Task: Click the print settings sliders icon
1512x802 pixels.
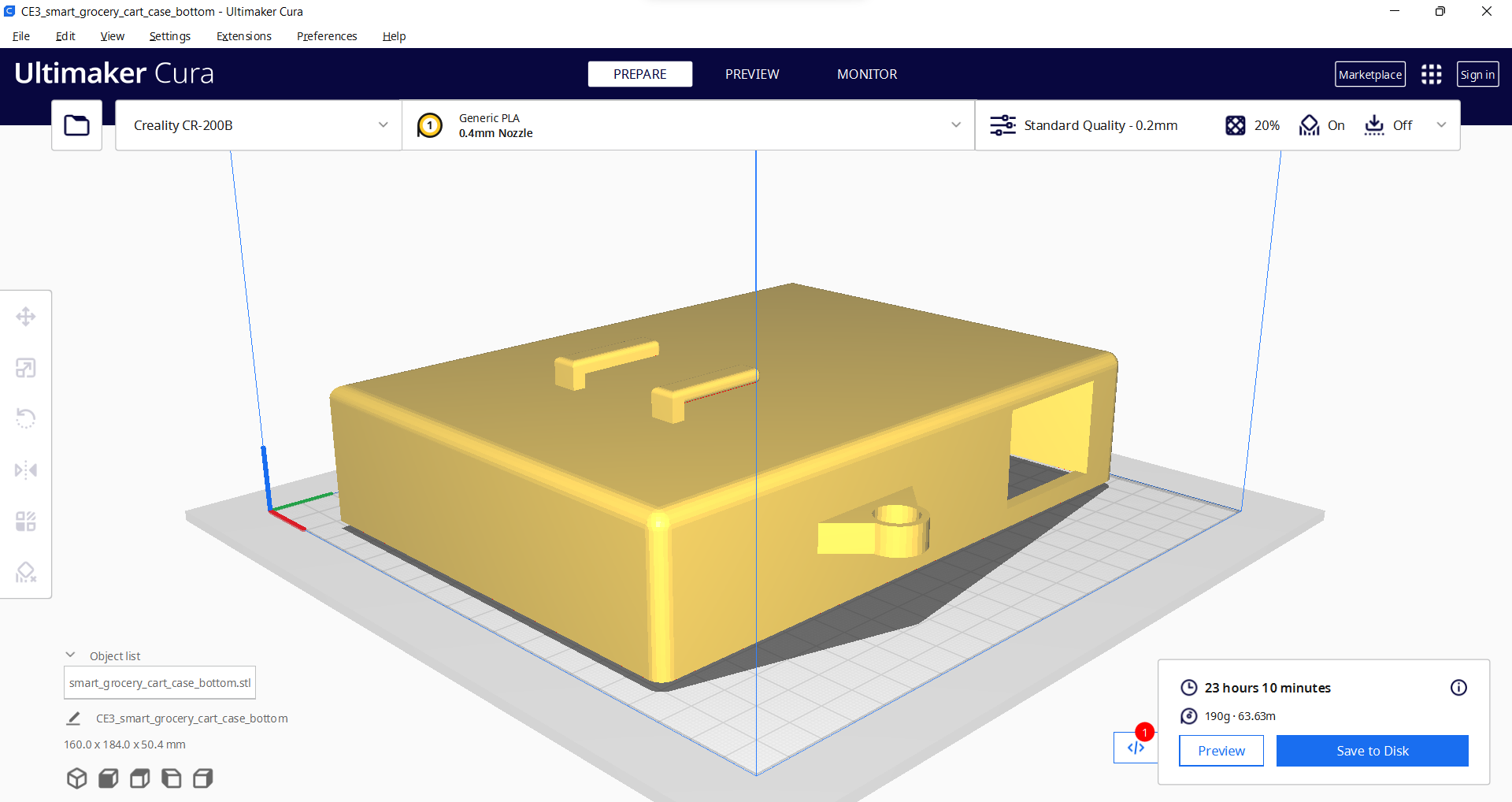Action: [1002, 125]
